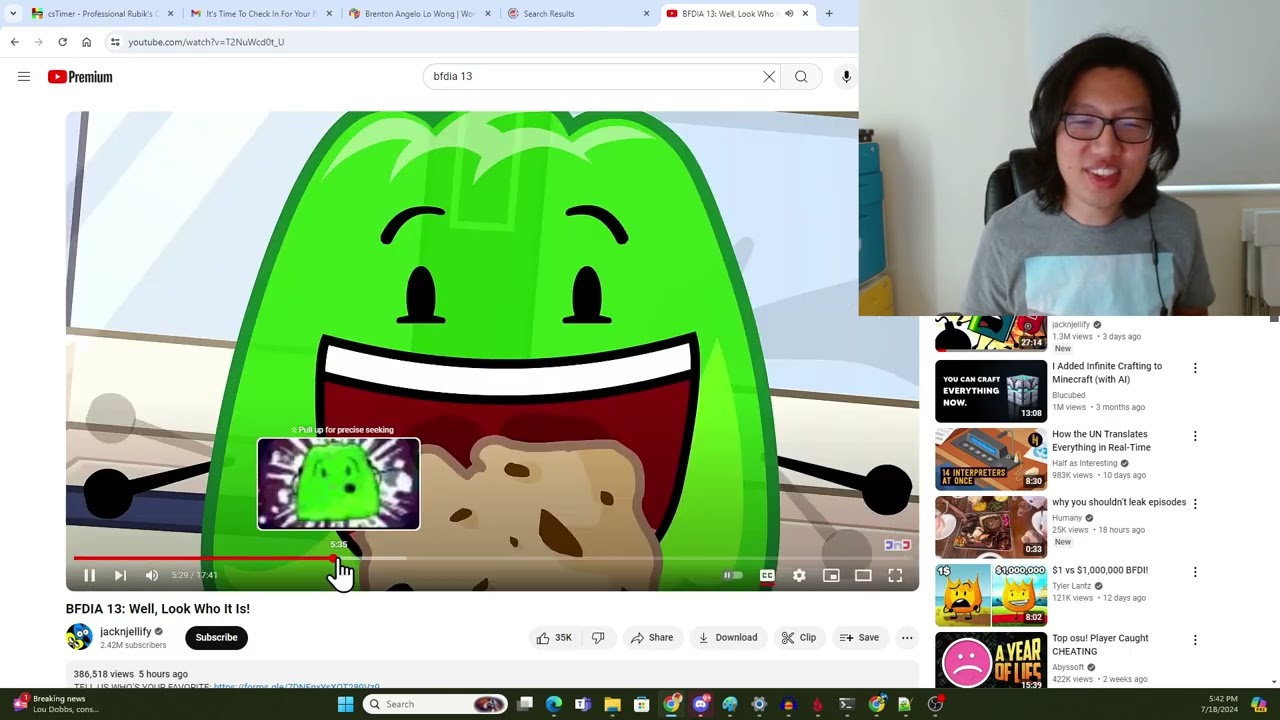Screen dimensions: 1280x720
Task: Run search with magnifier button
Action: coord(801,76)
